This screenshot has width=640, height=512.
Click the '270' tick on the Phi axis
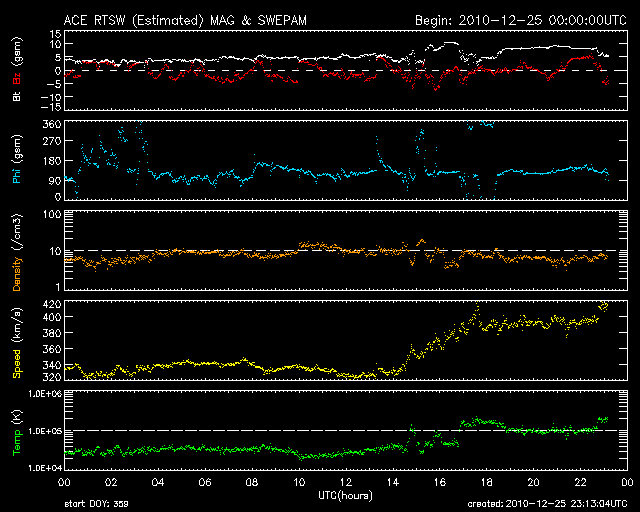click(52, 141)
